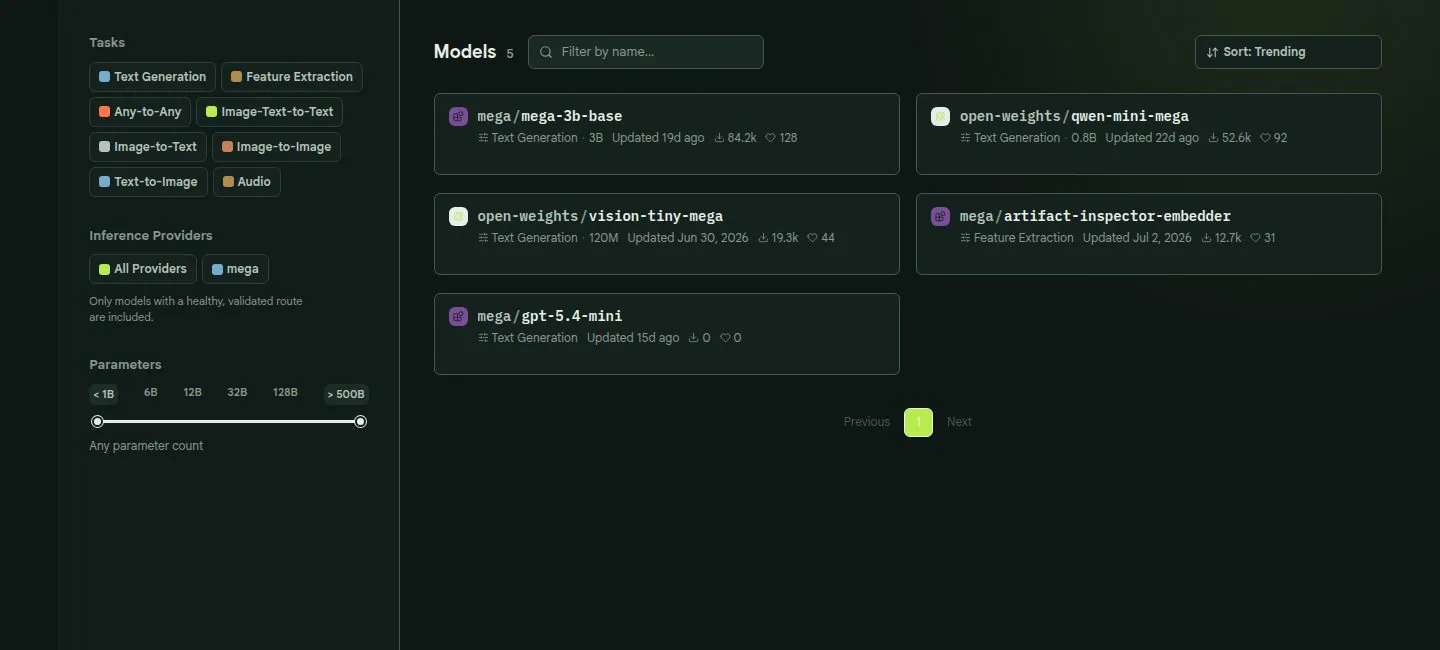
Task: Go to the Next page
Action: (x=959, y=422)
